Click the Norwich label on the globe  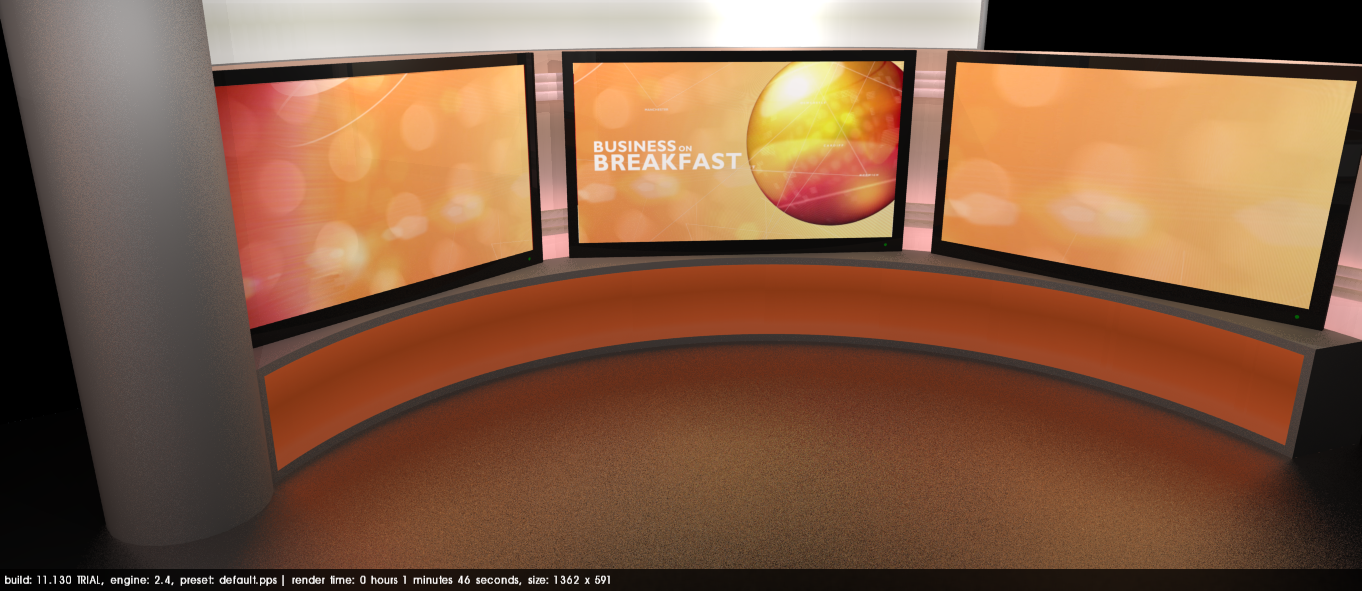[x=868, y=175]
